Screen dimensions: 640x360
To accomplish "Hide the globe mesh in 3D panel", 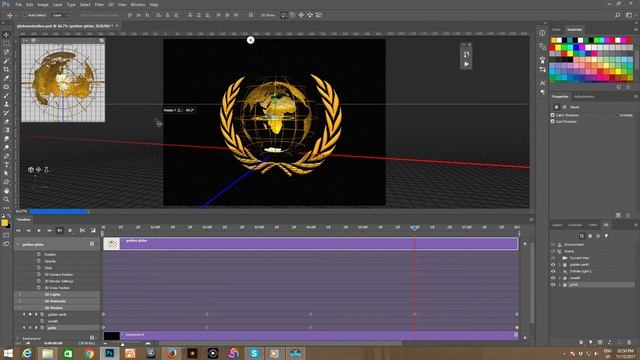I will (553, 284).
